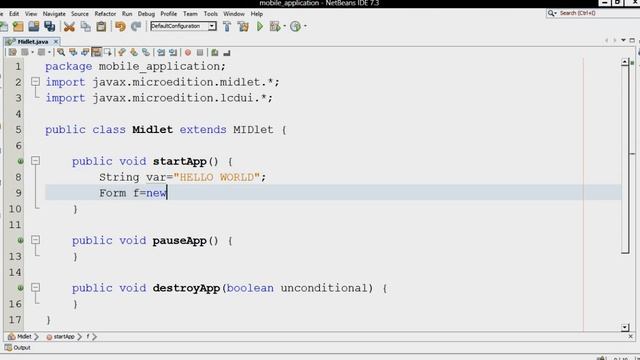
Task: Open editor tabs list dropdown arrow
Action: (623, 40)
